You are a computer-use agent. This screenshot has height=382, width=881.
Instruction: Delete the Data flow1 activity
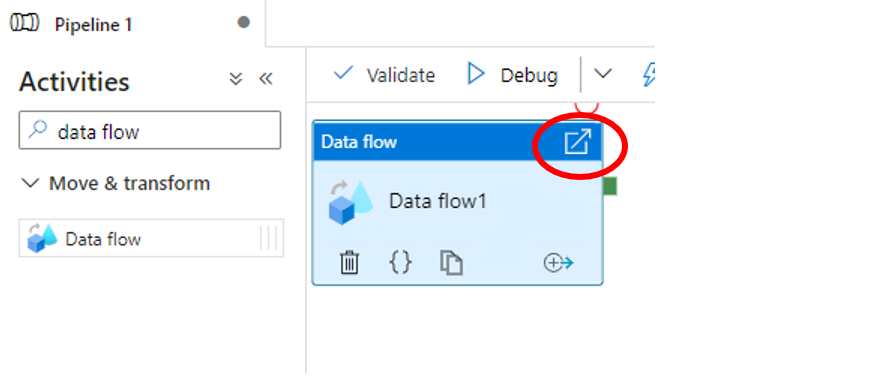pyautogui.click(x=349, y=262)
